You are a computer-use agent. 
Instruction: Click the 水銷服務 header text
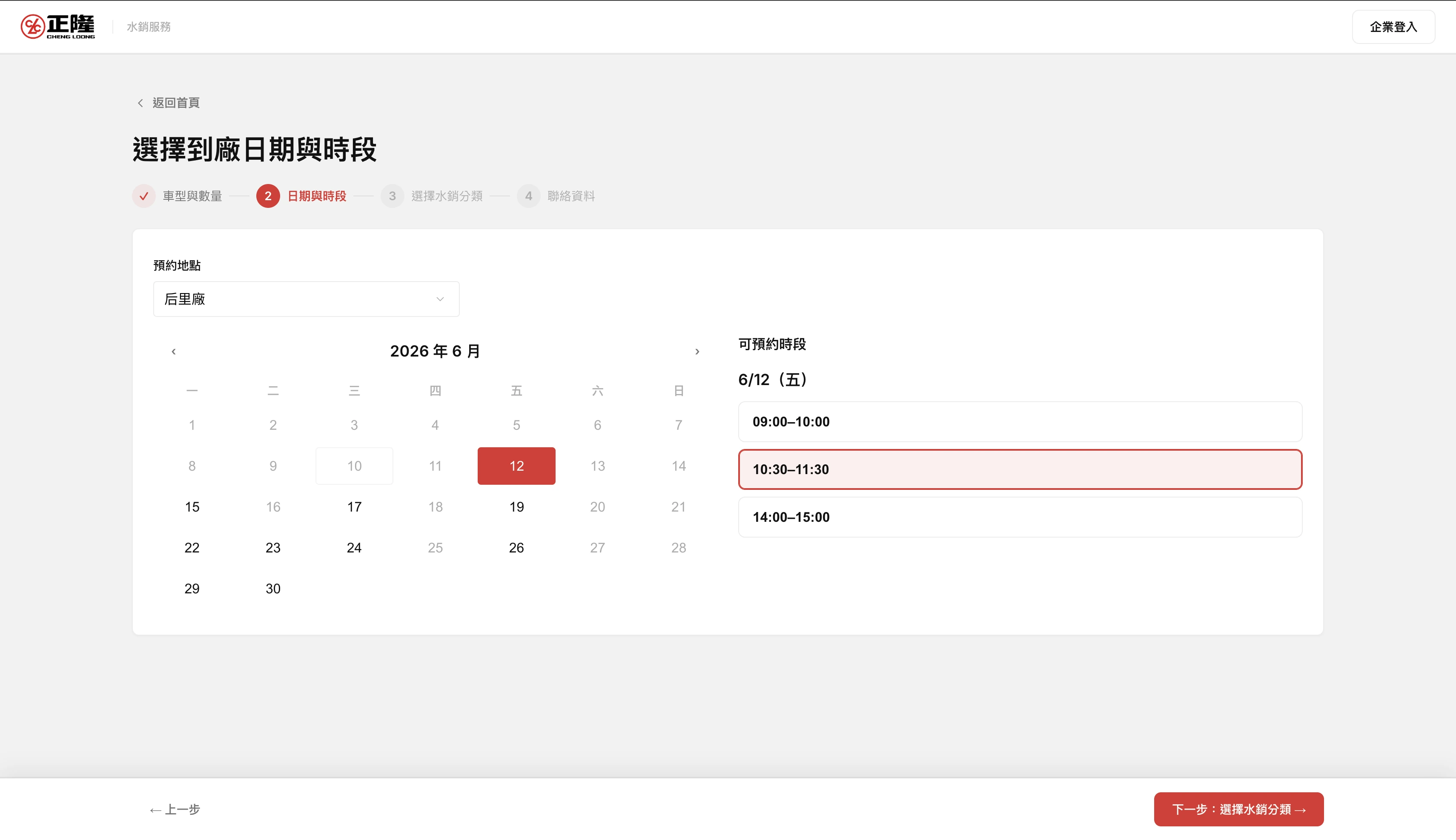[149, 26]
